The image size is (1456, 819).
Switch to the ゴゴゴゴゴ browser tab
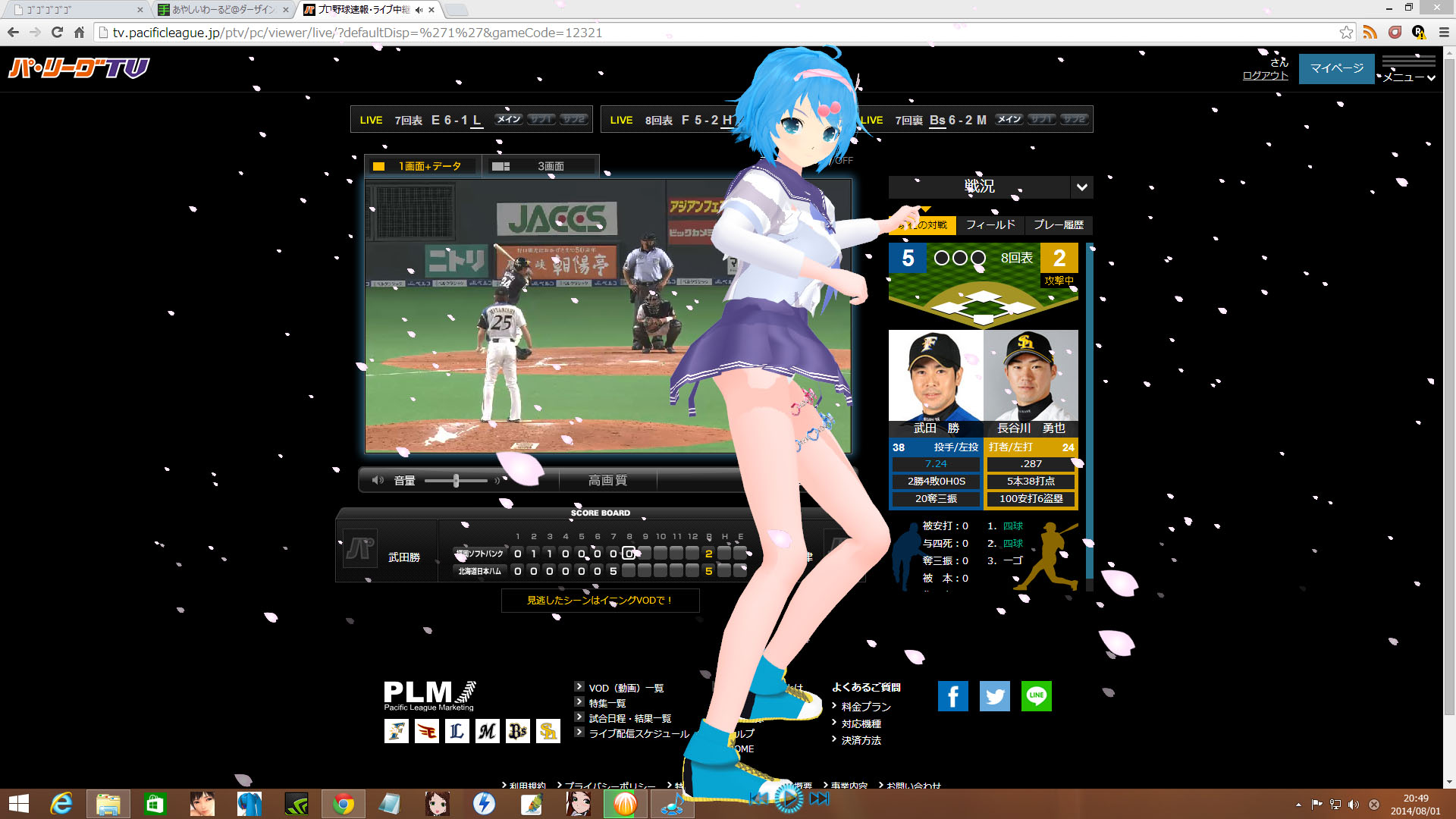click(76, 9)
